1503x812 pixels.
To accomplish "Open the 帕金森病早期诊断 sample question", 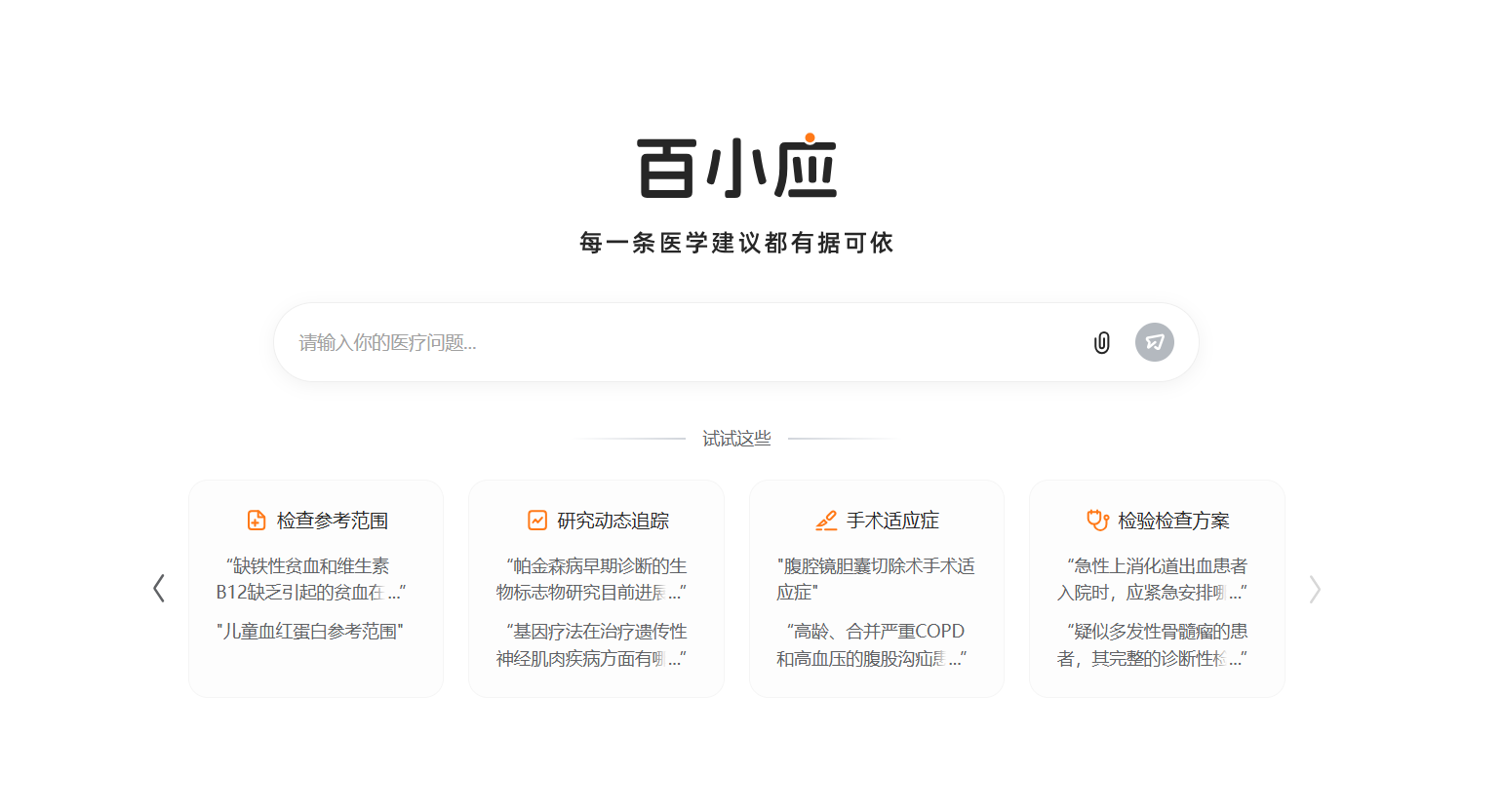I will pos(591,579).
